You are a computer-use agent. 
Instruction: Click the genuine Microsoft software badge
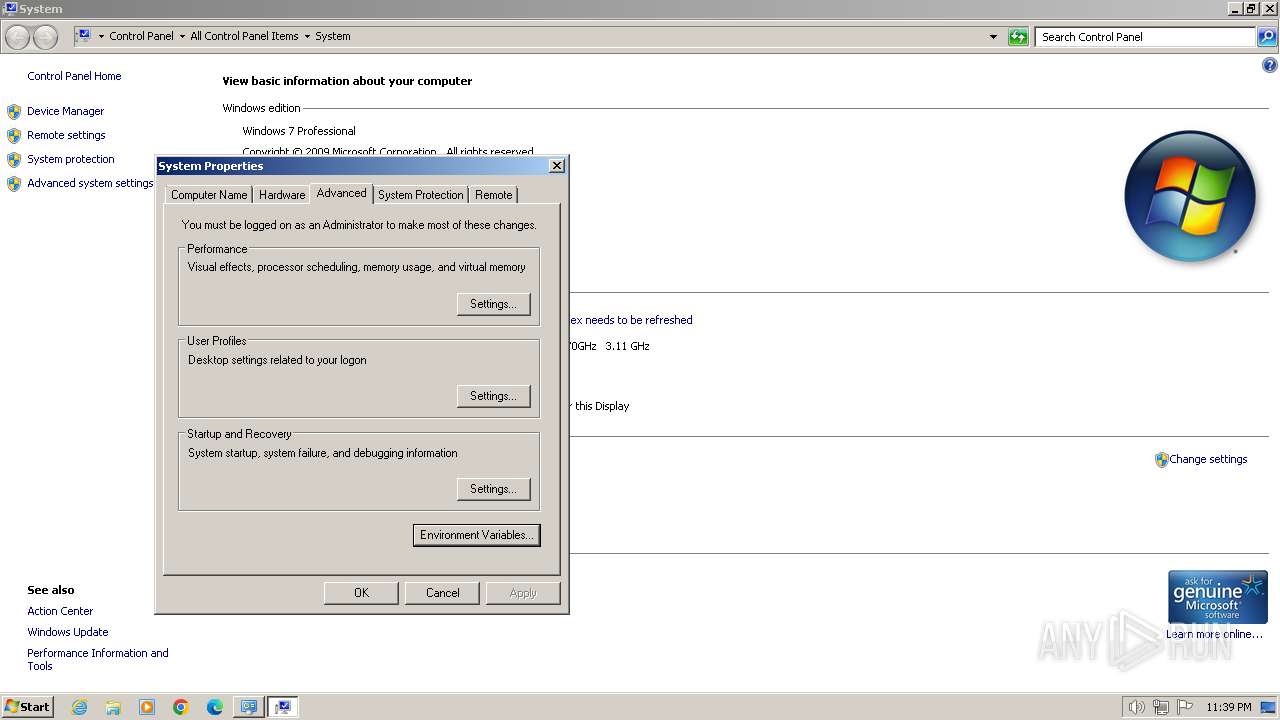[x=1217, y=597]
